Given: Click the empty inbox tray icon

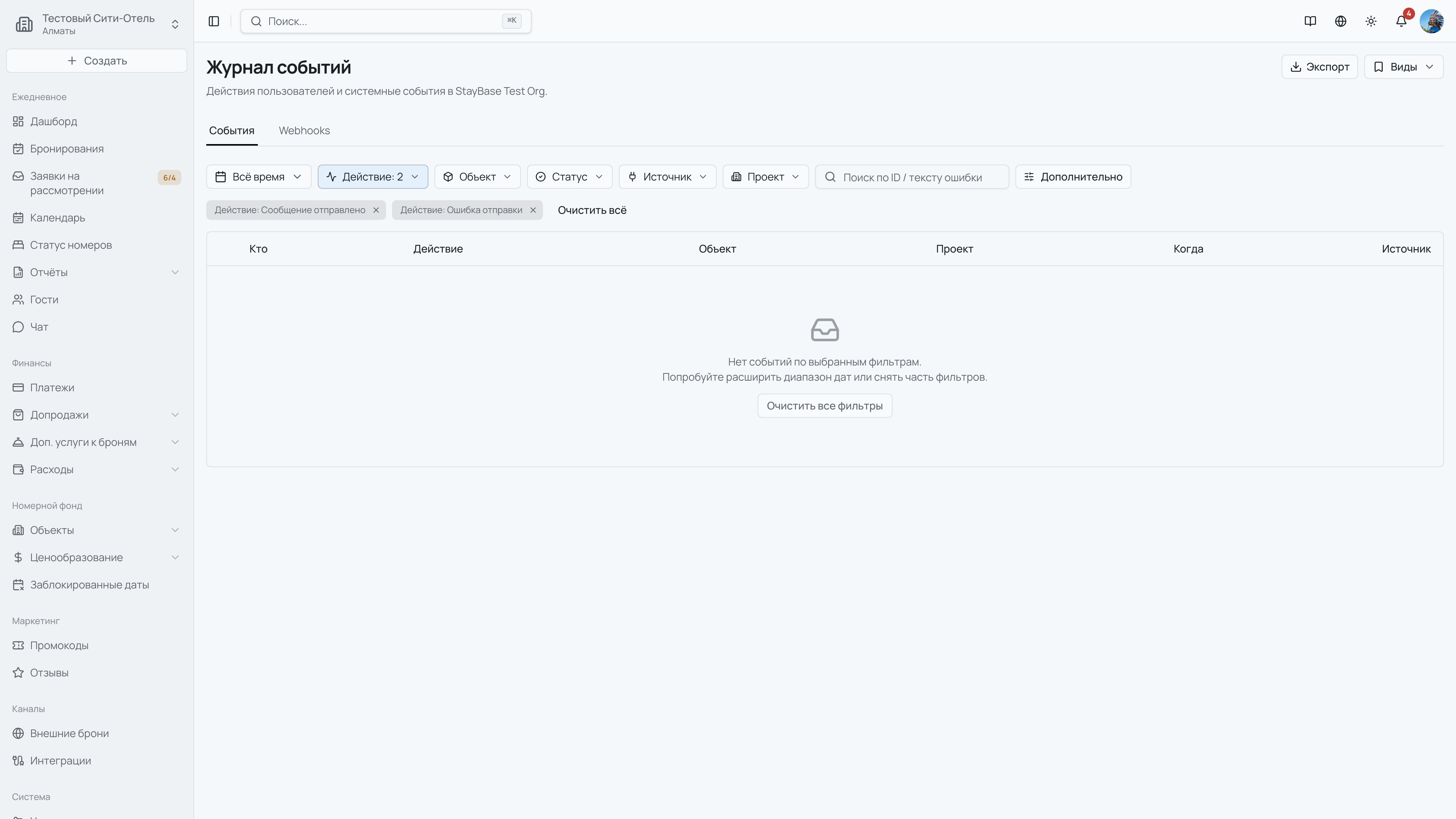Looking at the screenshot, I should 825,330.
